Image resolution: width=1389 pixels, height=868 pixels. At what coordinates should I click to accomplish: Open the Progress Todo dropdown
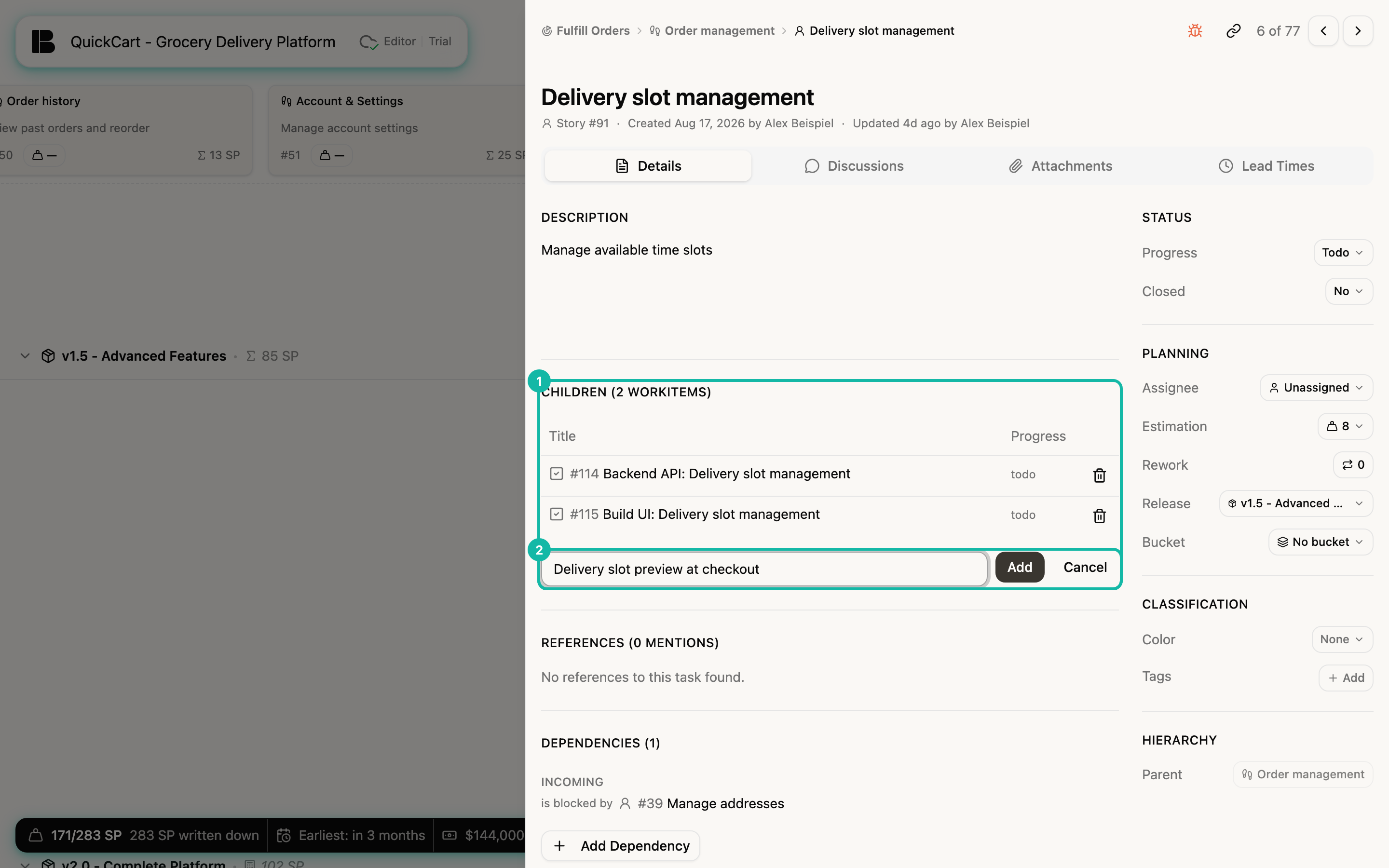click(x=1343, y=253)
